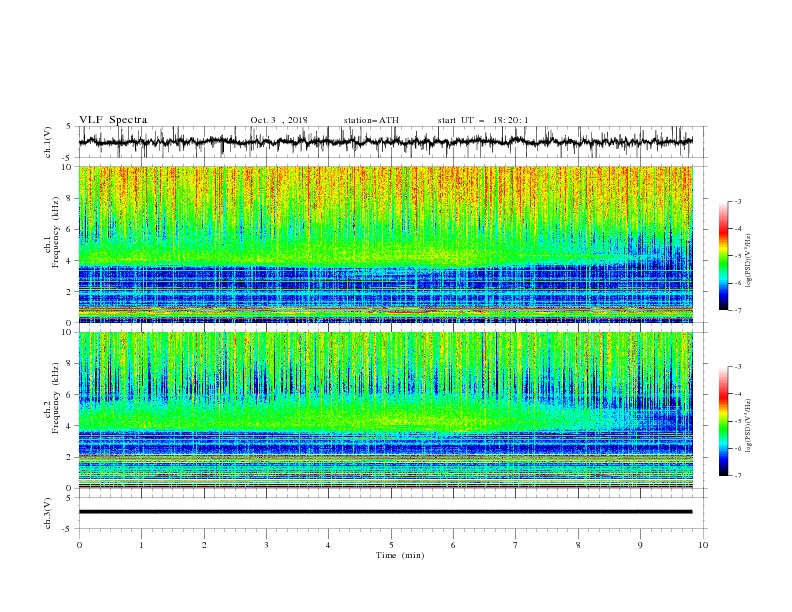This screenshot has height=612, width=792.
Task: Click the ch.2 spectrogram colorbar
Action: (x=723, y=421)
